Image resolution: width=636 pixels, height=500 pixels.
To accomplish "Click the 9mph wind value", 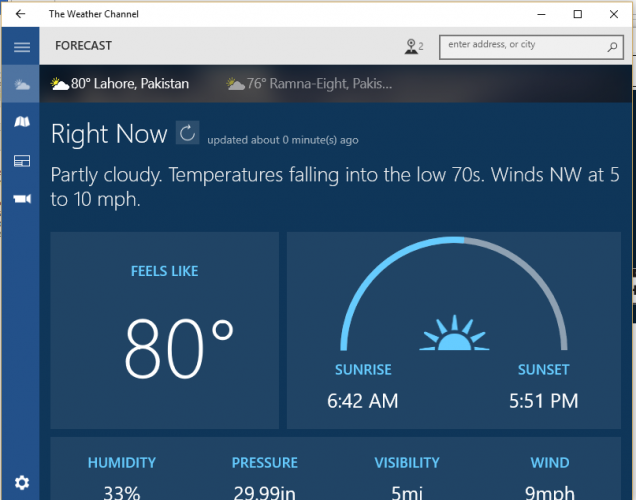I will tap(550, 493).
